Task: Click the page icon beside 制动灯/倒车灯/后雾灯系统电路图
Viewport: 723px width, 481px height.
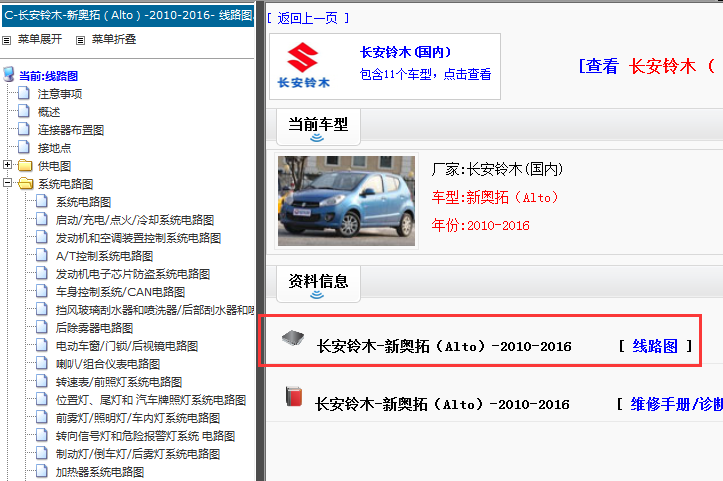Action: click(x=42, y=453)
